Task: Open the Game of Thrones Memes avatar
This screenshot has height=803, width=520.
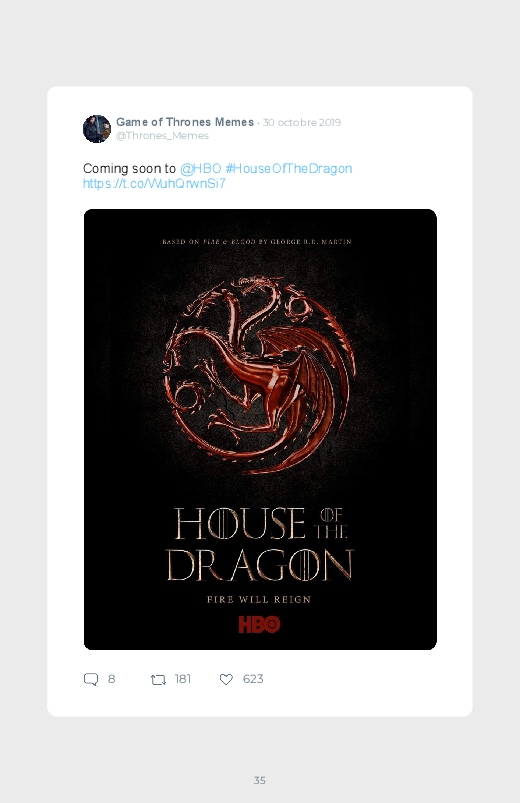Action: (97, 129)
